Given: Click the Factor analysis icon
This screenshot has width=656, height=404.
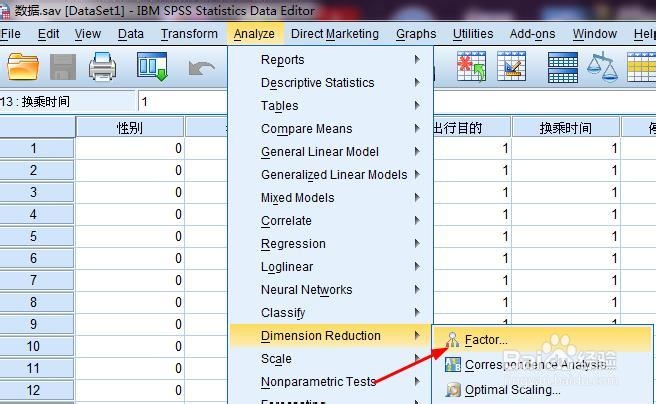Looking at the screenshot, I should [452, 340].
